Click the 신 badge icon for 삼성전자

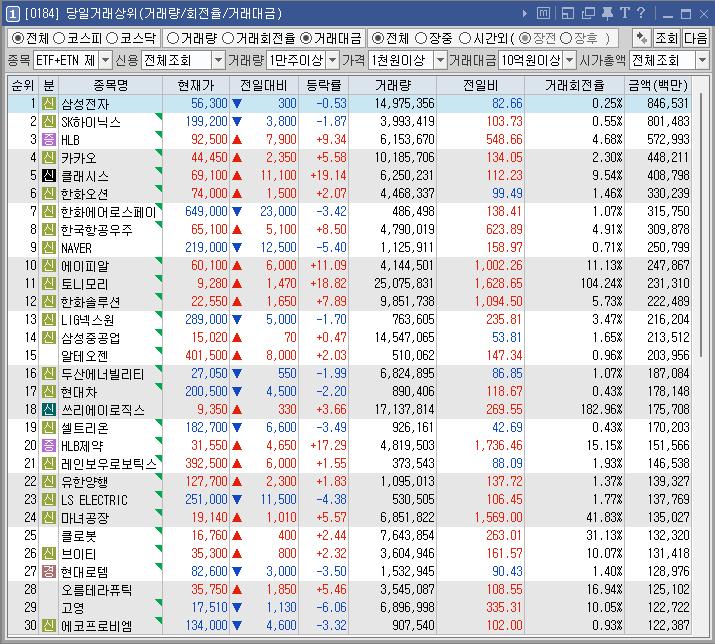click(x=49, y=104)
